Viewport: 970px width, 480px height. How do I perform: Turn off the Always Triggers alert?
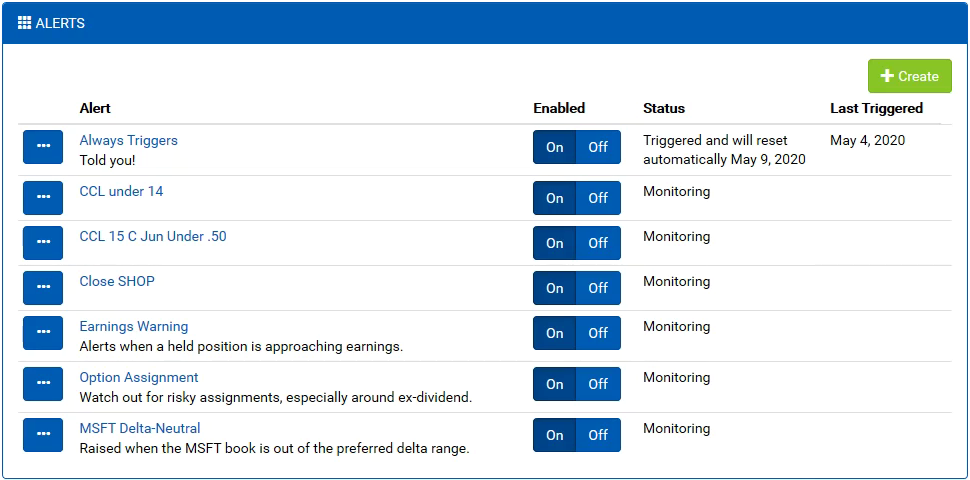598,147
